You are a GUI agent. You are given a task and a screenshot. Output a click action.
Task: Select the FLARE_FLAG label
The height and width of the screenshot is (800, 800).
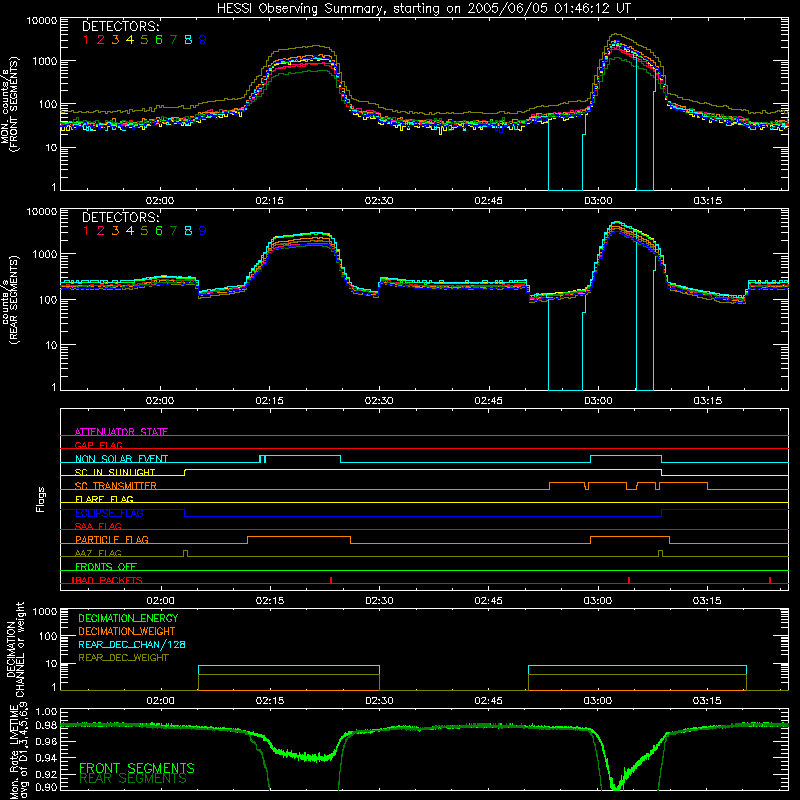pyautogui.click(x=104, y=499)
